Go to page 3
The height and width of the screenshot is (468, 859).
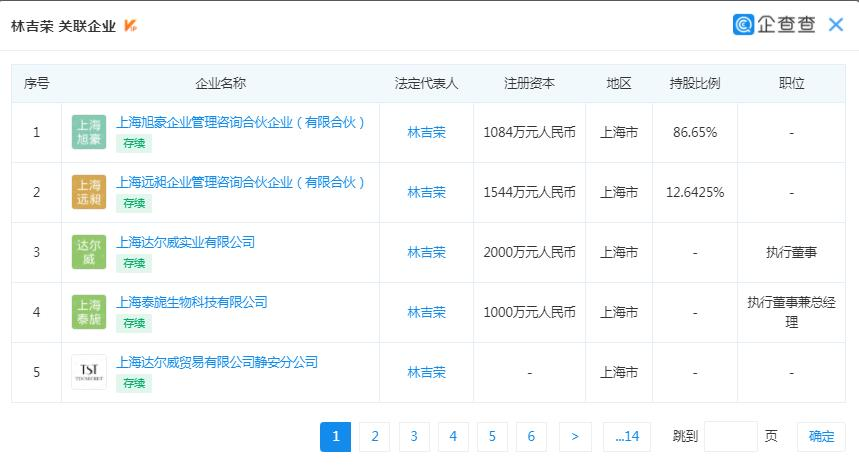(x=414, y=437)
